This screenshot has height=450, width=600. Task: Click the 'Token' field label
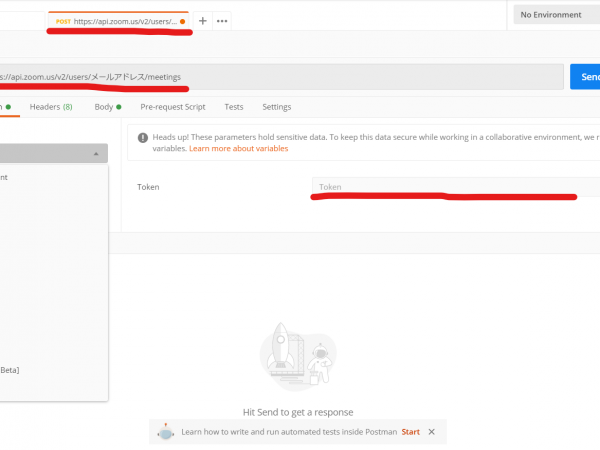point(148,187)
